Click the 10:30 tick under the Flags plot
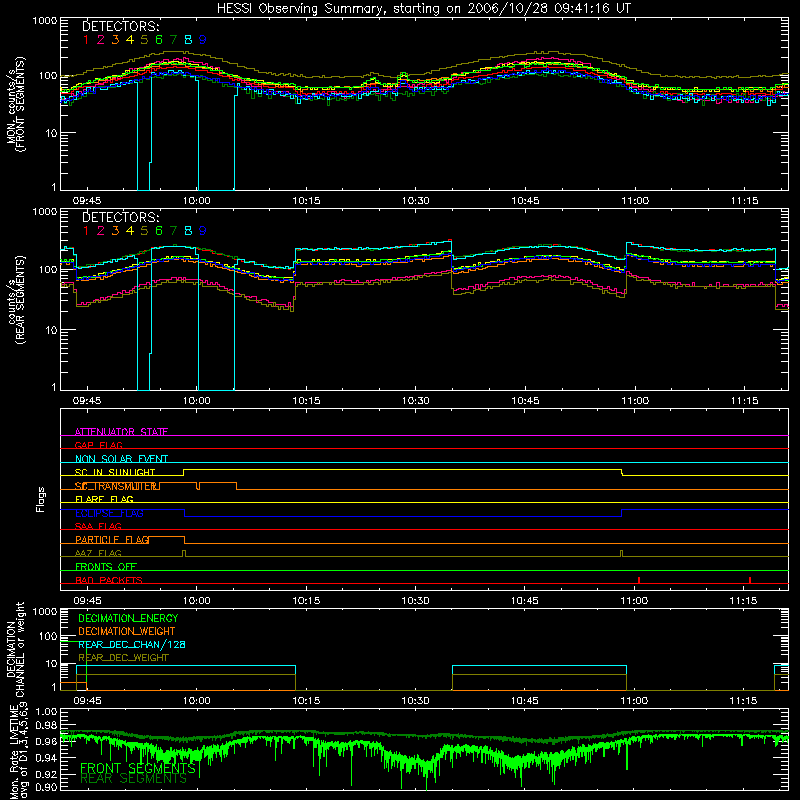The image size is (800, 800). pos(415,601)
